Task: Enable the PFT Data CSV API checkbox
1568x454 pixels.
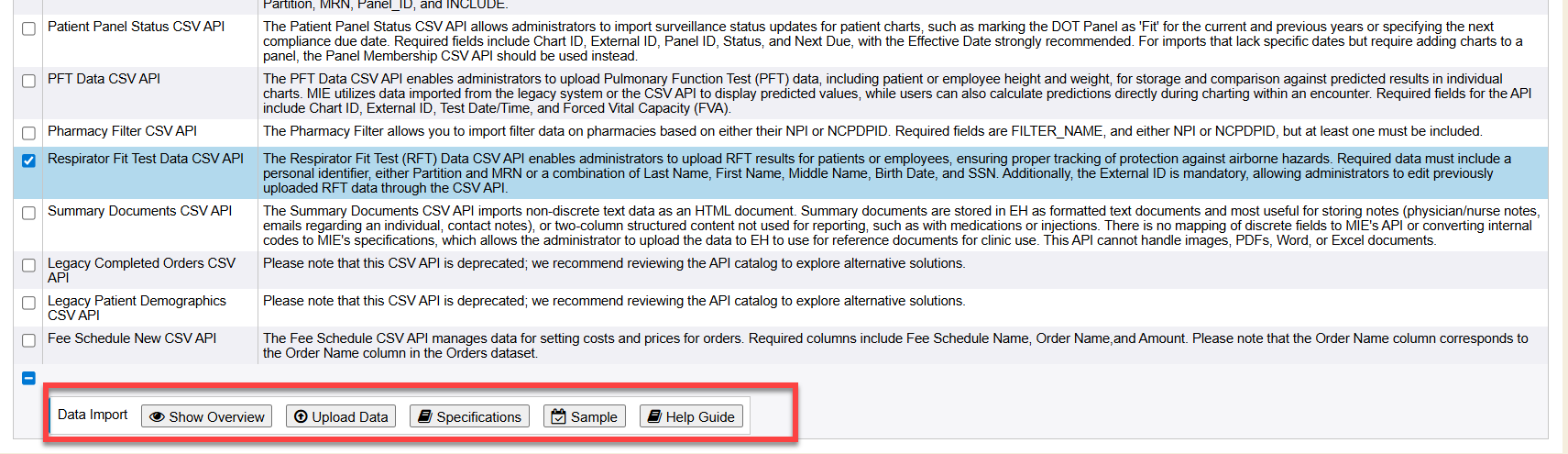Action: [x=28, y=81]
